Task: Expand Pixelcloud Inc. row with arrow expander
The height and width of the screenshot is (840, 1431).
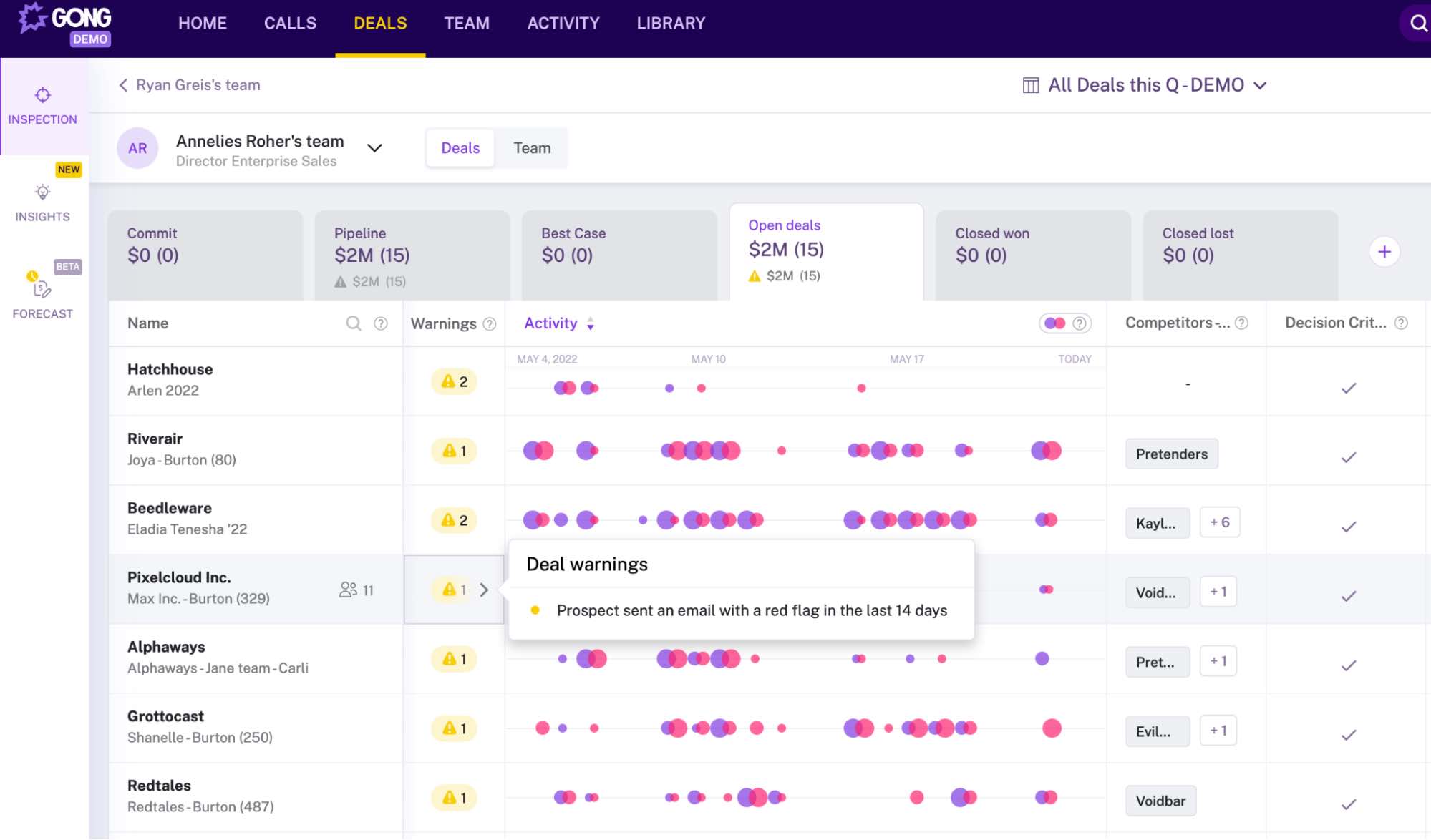Action: pos(483,589)
